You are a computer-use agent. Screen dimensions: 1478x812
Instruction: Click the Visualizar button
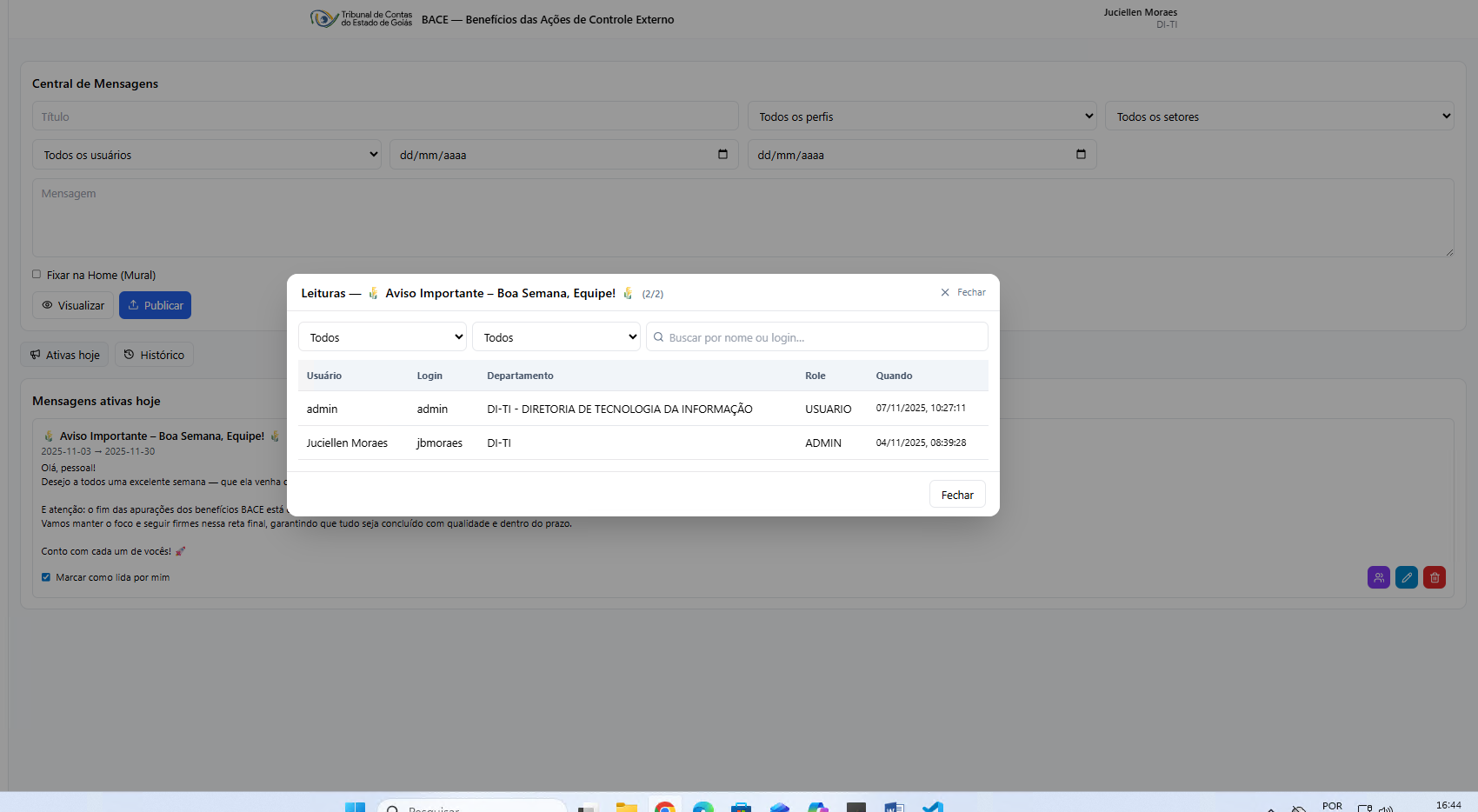click(73, 305)
